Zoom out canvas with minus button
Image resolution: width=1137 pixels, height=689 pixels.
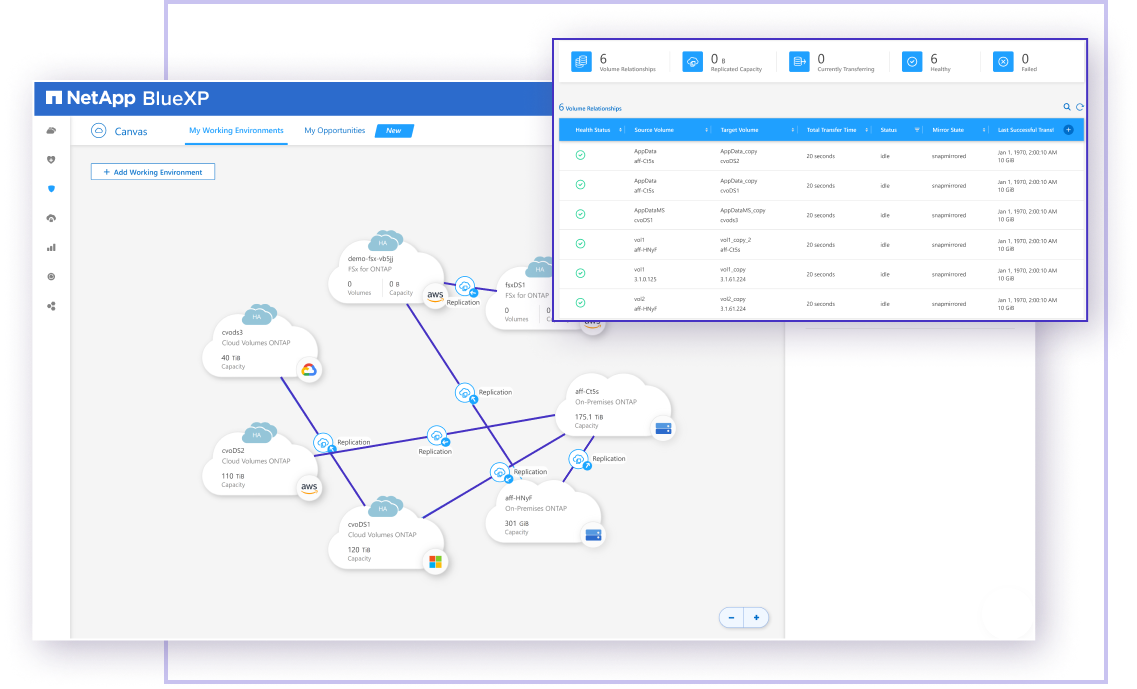(x=731, y=618)
